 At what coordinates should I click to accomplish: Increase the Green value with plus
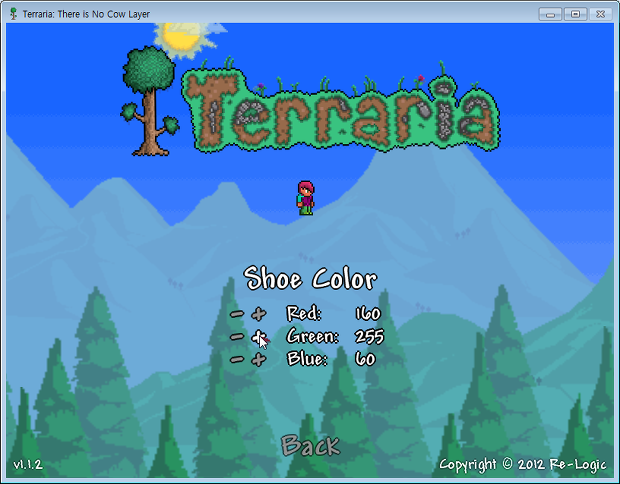tap(259, 337)
